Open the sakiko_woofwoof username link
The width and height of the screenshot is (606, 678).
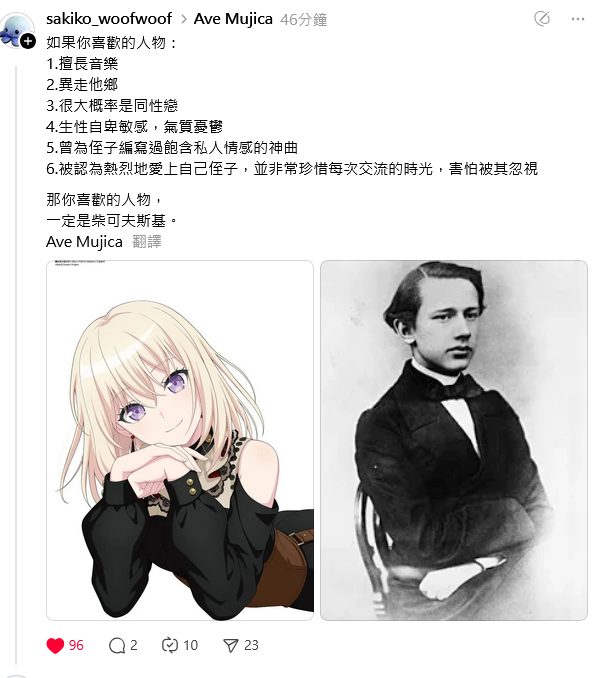pos(109,19)
